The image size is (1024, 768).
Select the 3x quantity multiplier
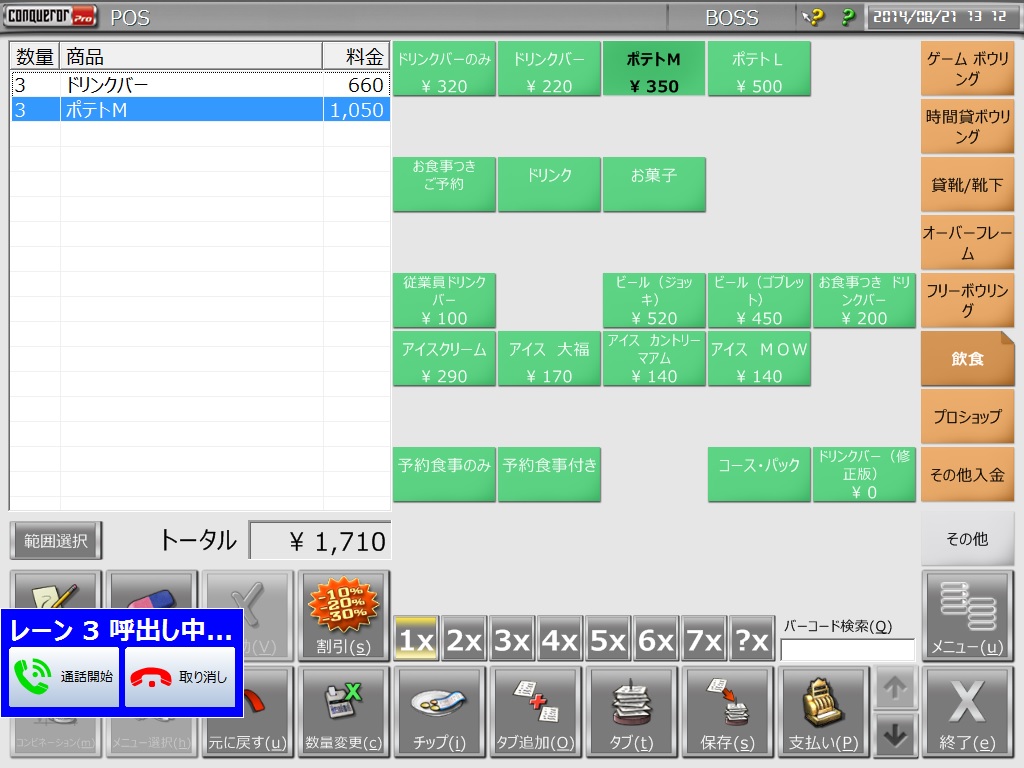(x=512, y=640)
